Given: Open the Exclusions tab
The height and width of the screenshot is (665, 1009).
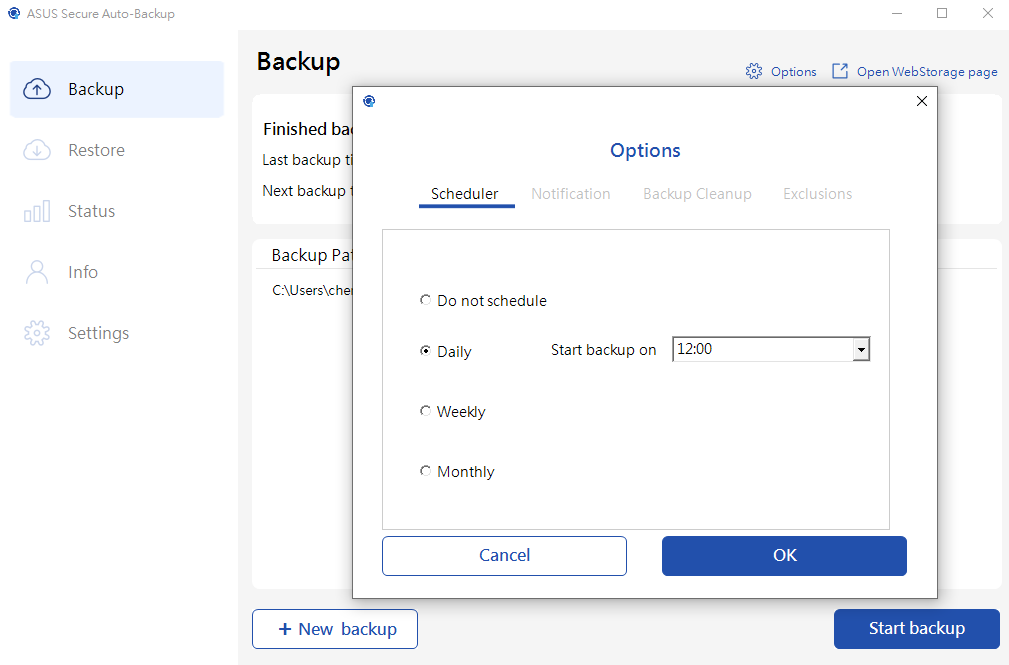Looking at the screenshot, I should [x=817, y=194].
